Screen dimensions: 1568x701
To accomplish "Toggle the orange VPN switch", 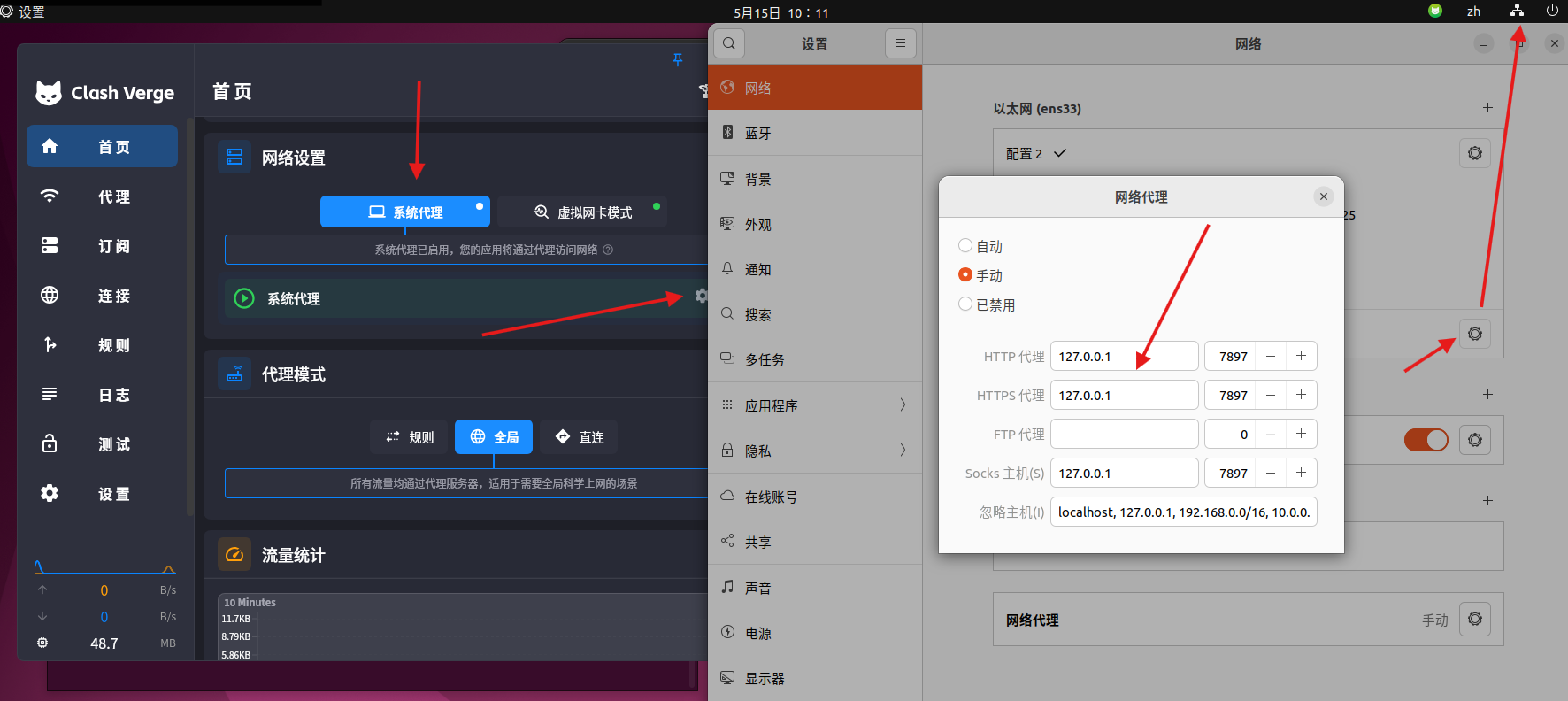I will [1426, 440].
